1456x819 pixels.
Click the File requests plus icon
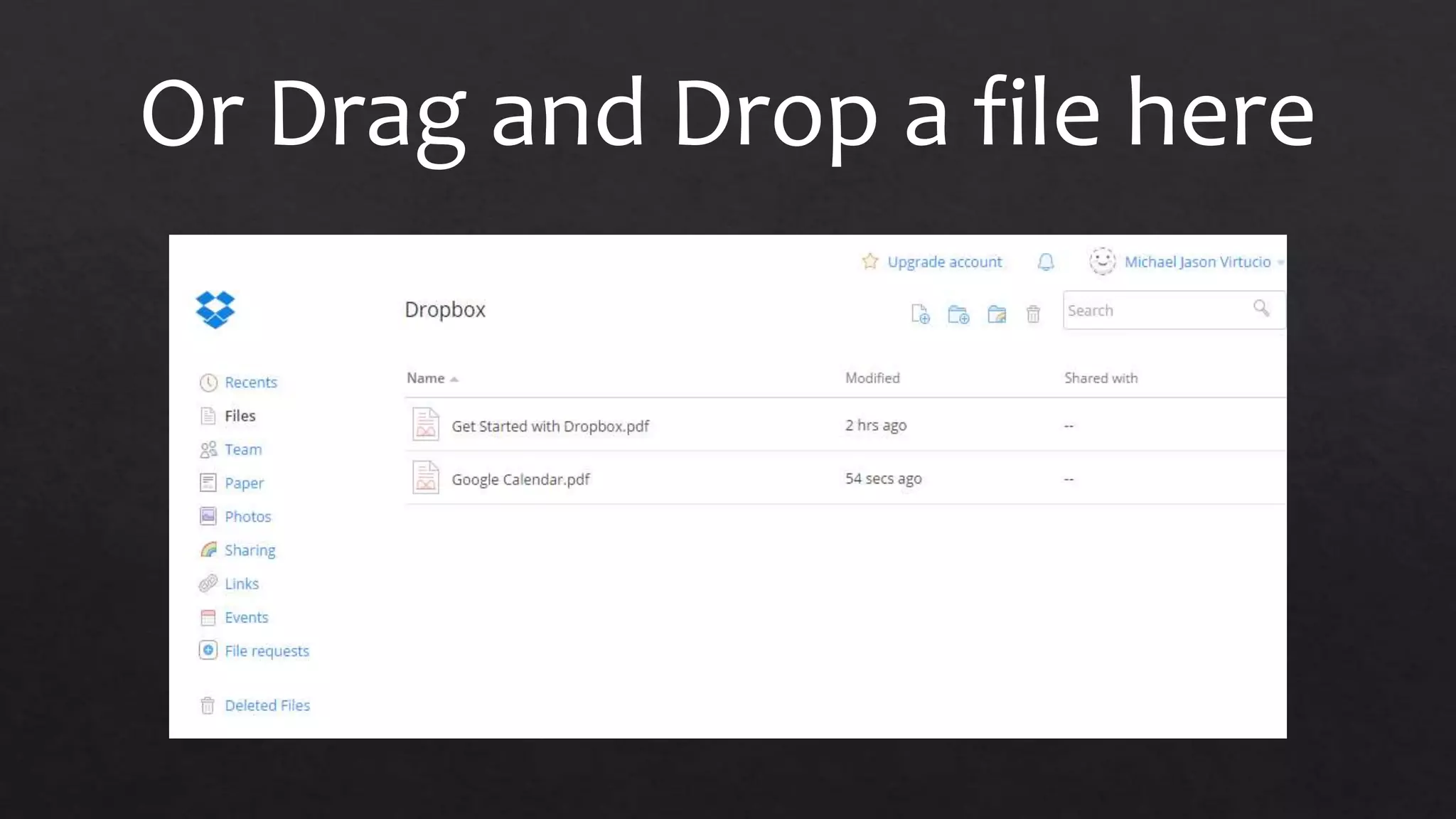pyautogui.click(x=208, y=651)
